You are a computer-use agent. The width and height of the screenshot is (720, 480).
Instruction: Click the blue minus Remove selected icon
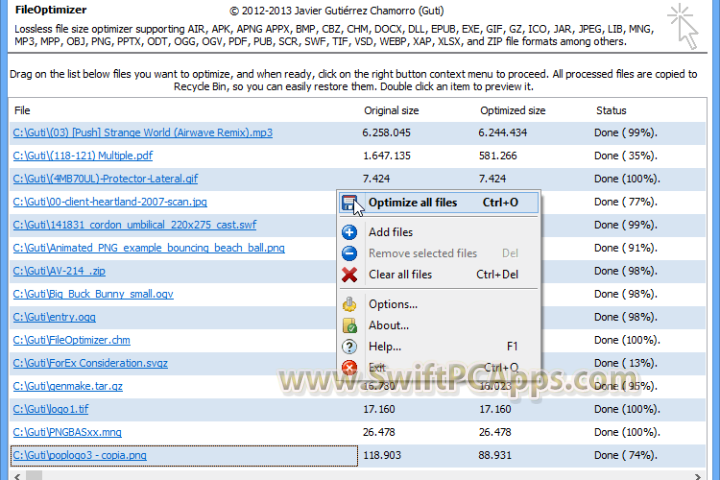click(x=349, y=253)
